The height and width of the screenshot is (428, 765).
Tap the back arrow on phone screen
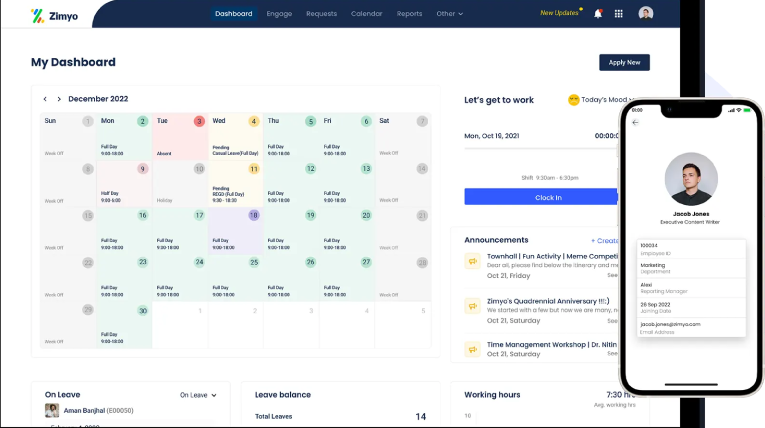click(636, 122)
